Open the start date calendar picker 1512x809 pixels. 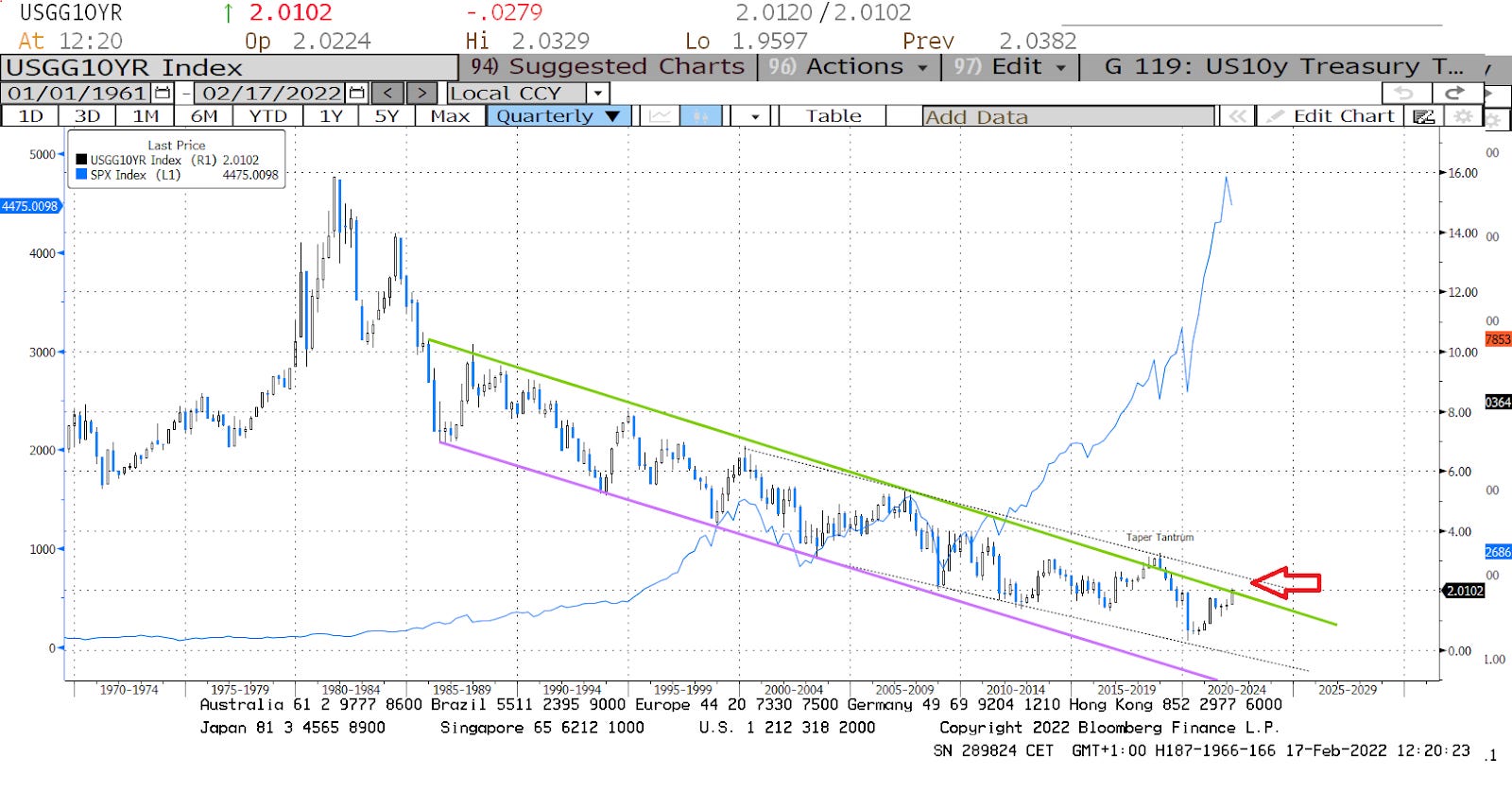click(163, 93)
